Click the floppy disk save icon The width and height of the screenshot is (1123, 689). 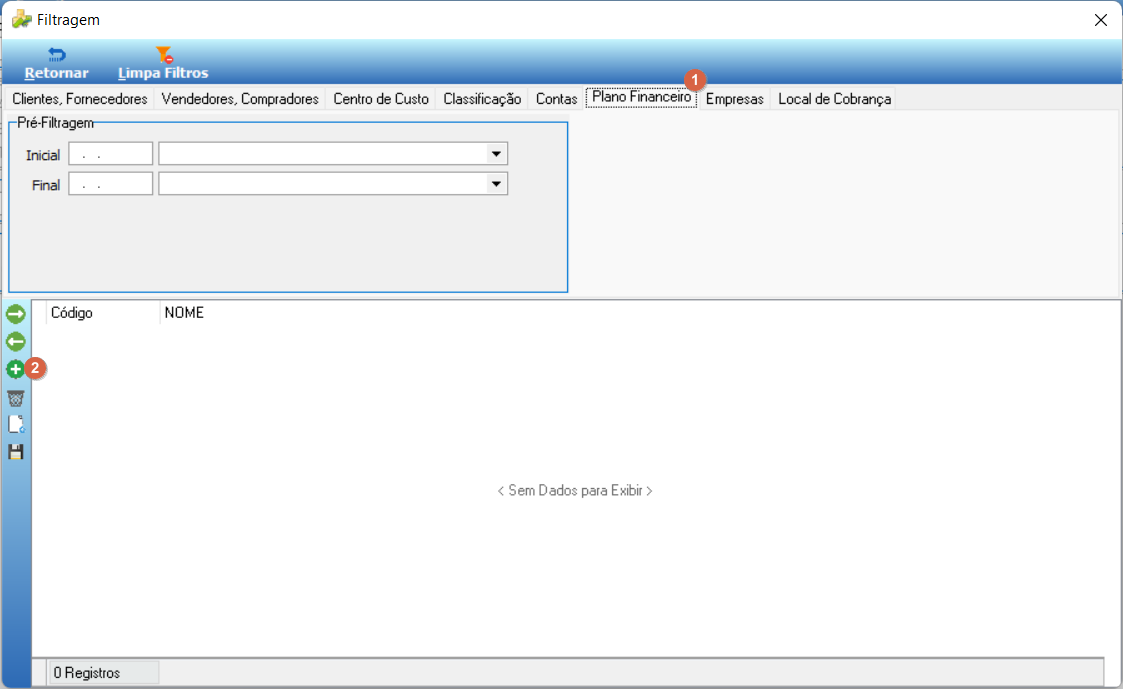click(16, 452)
